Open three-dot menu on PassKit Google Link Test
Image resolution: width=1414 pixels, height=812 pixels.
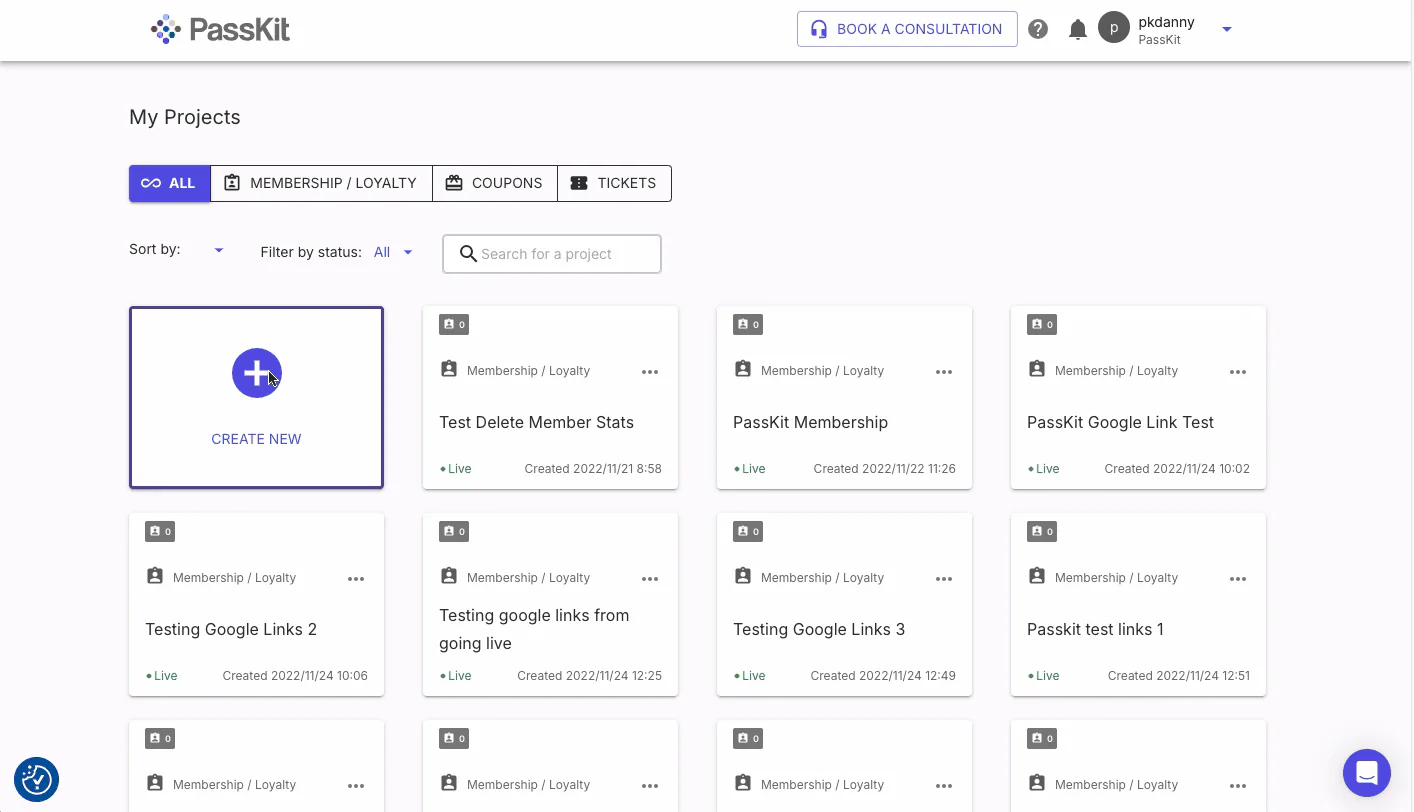click(1238, 372)
